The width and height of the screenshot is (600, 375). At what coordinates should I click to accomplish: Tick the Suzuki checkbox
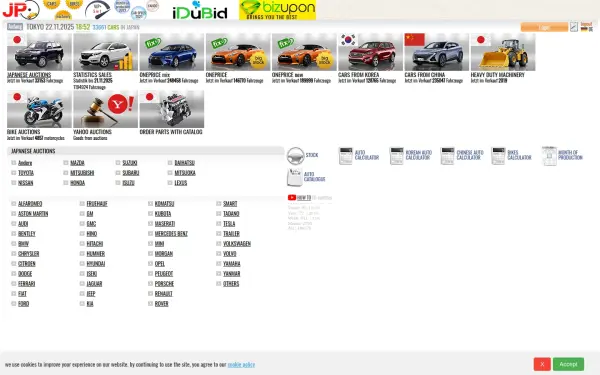coord(118,163)
